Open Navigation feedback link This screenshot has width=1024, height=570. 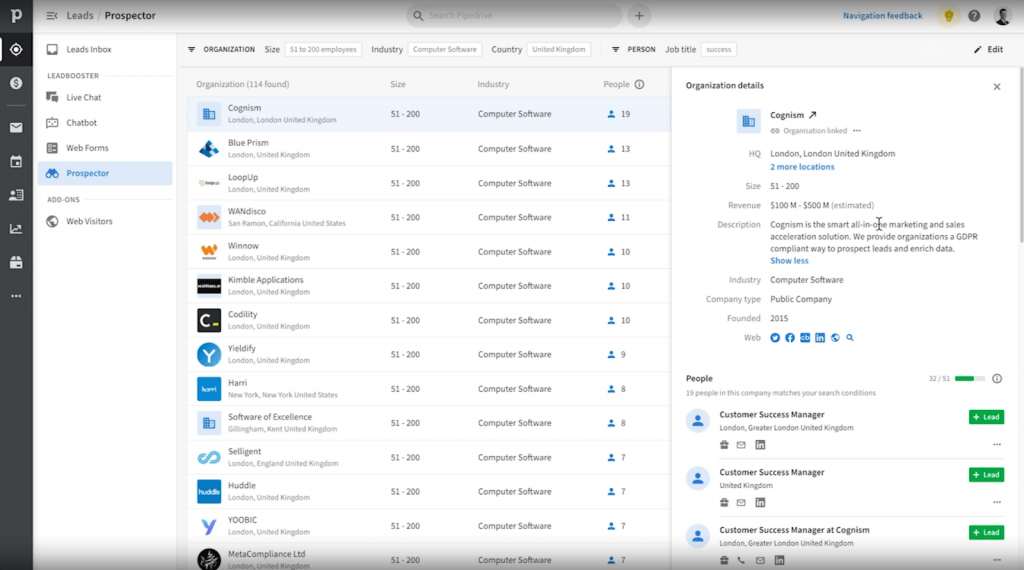(x=882, y=16)
